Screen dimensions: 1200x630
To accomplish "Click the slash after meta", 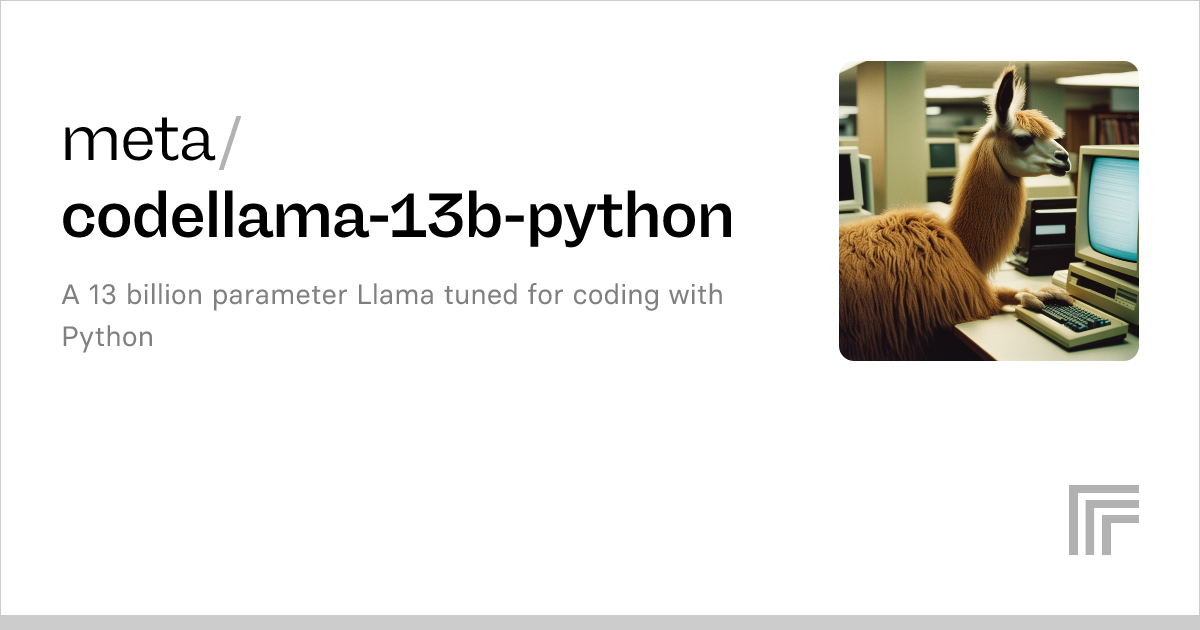I will [x=229, y=142].
